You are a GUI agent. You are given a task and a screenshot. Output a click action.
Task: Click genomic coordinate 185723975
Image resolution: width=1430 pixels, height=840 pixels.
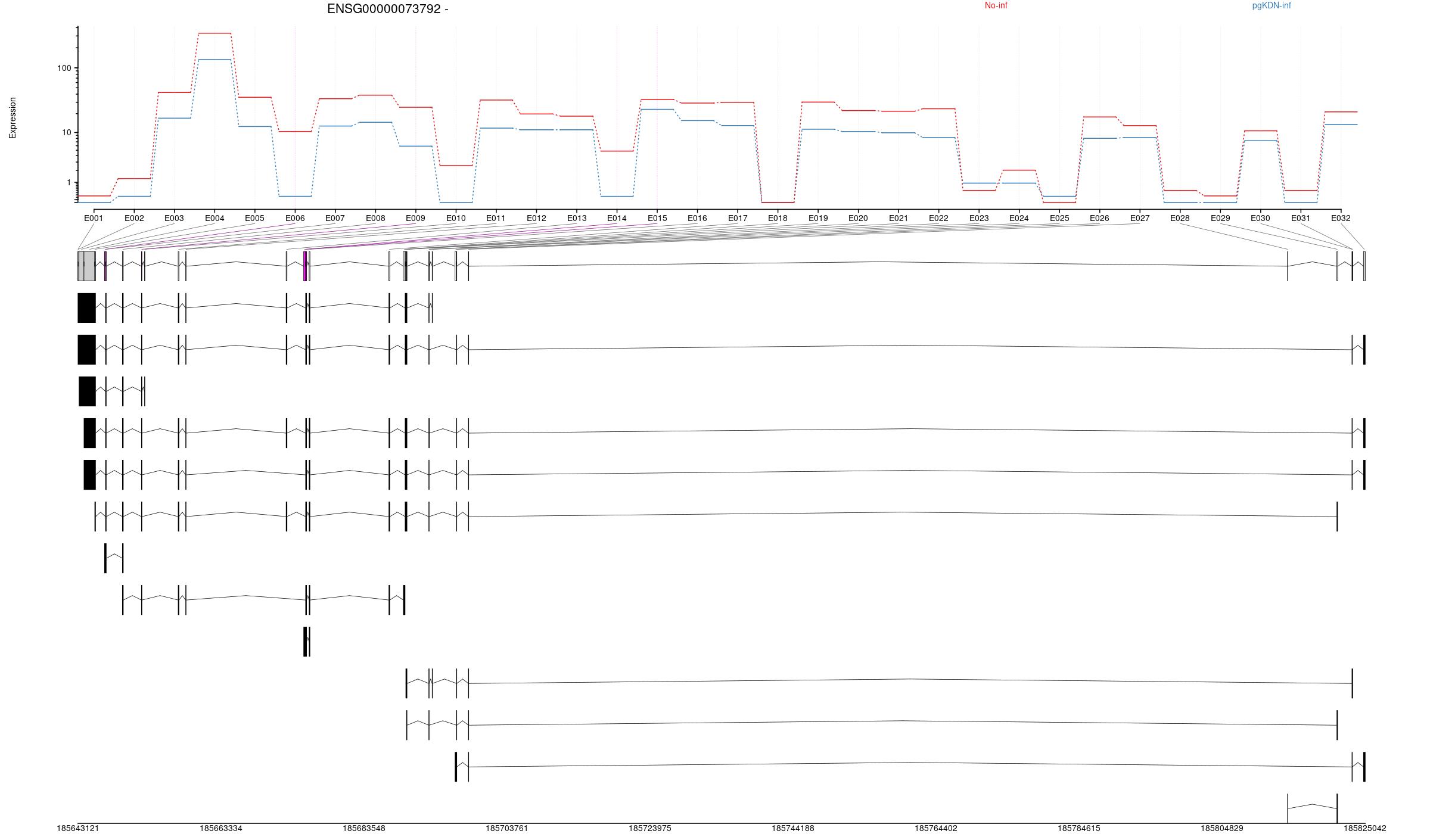(x=650, y=829)
